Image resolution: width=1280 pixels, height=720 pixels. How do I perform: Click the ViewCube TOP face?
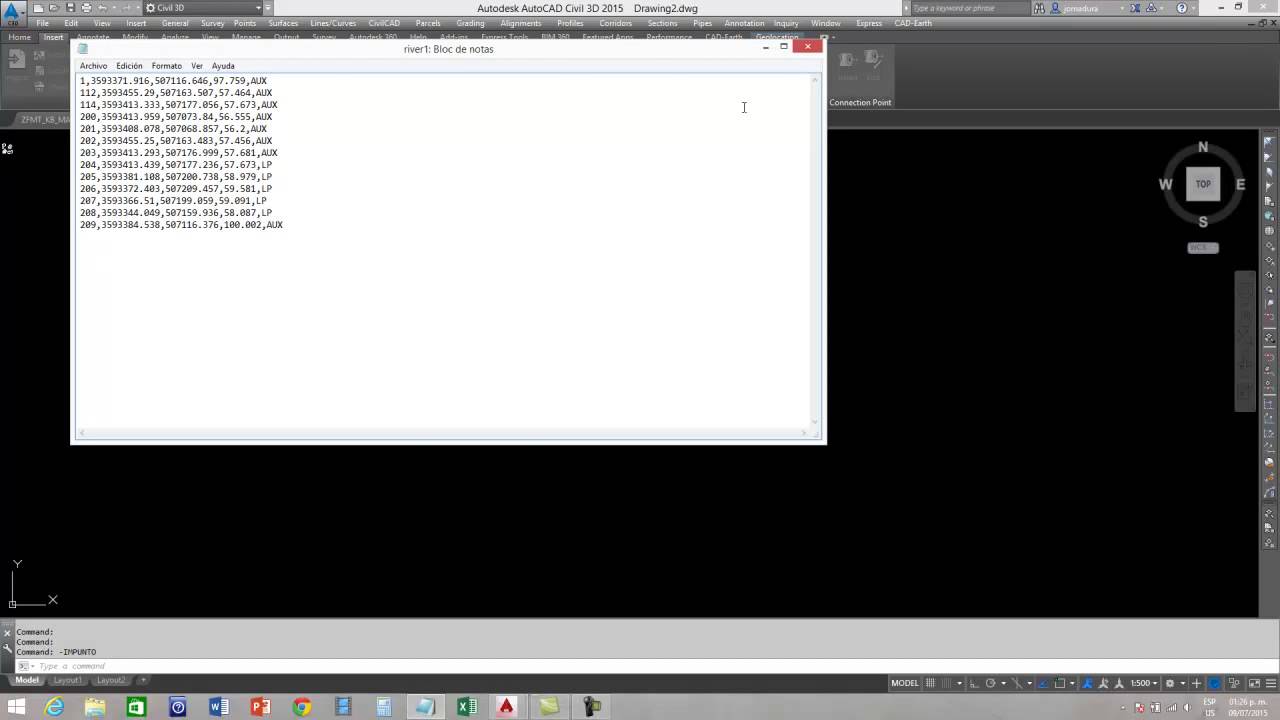pos(1203,184)
